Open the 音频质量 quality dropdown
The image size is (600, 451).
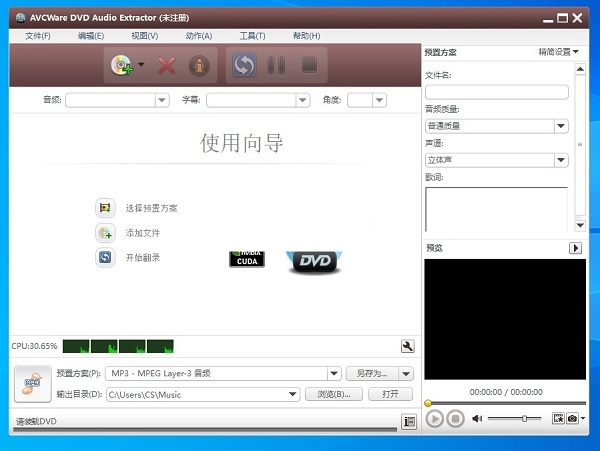point(561,126)
